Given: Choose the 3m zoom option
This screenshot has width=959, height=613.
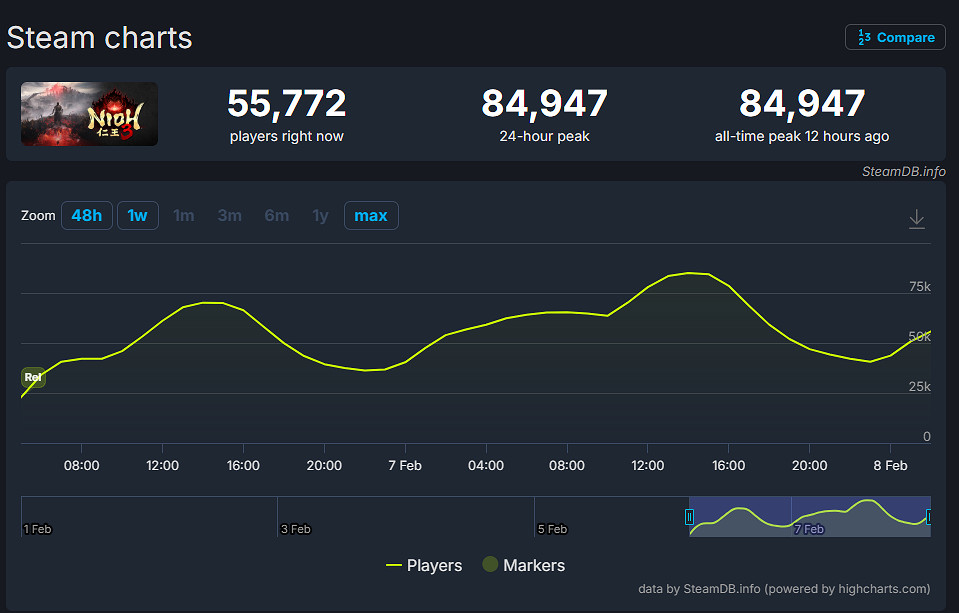Looking at the screenshot, I should pos(230,216).
